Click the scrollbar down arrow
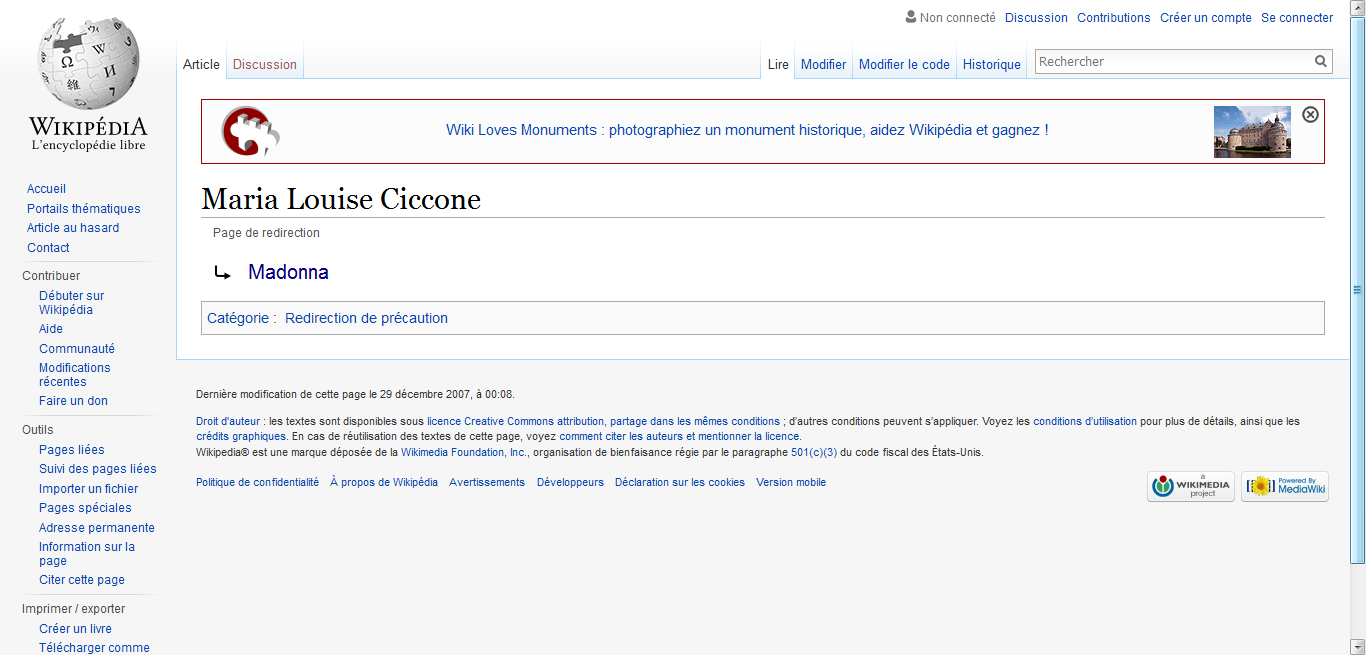This screenshot has width=1366, height=655. (x=1357, y=646)
